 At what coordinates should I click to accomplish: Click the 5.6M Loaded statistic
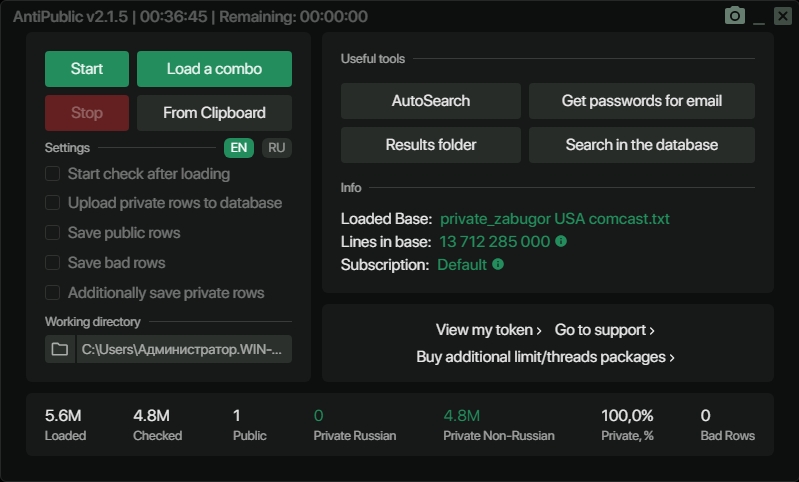63,416
